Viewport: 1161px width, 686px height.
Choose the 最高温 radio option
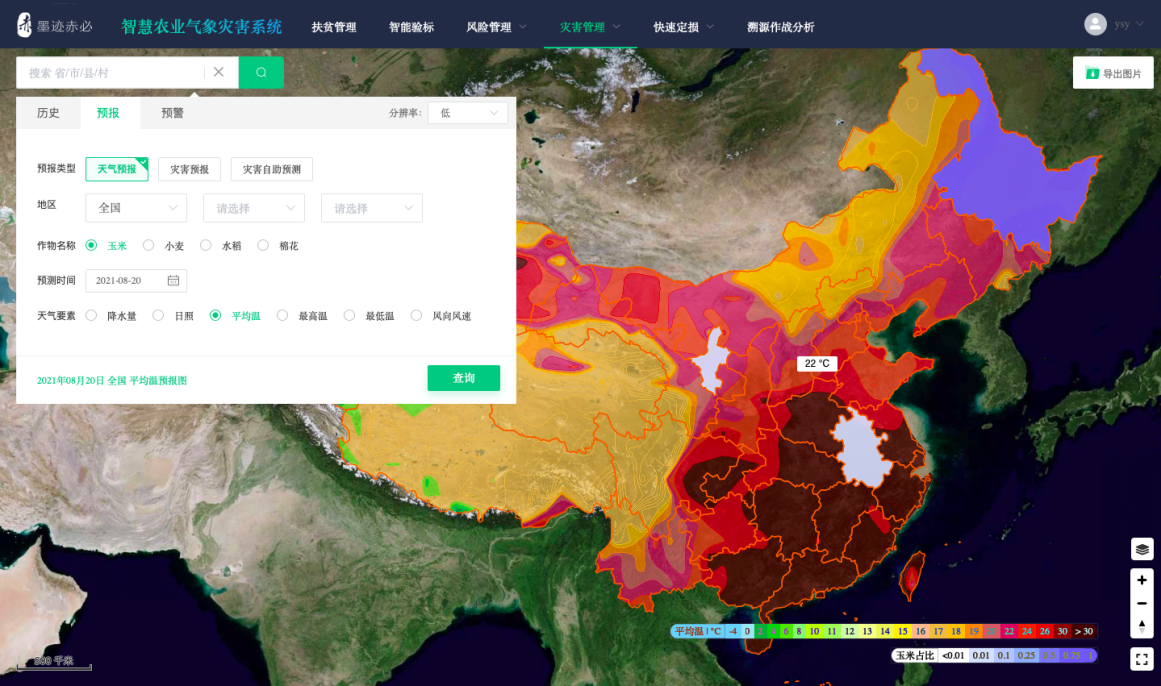[282, 316]
